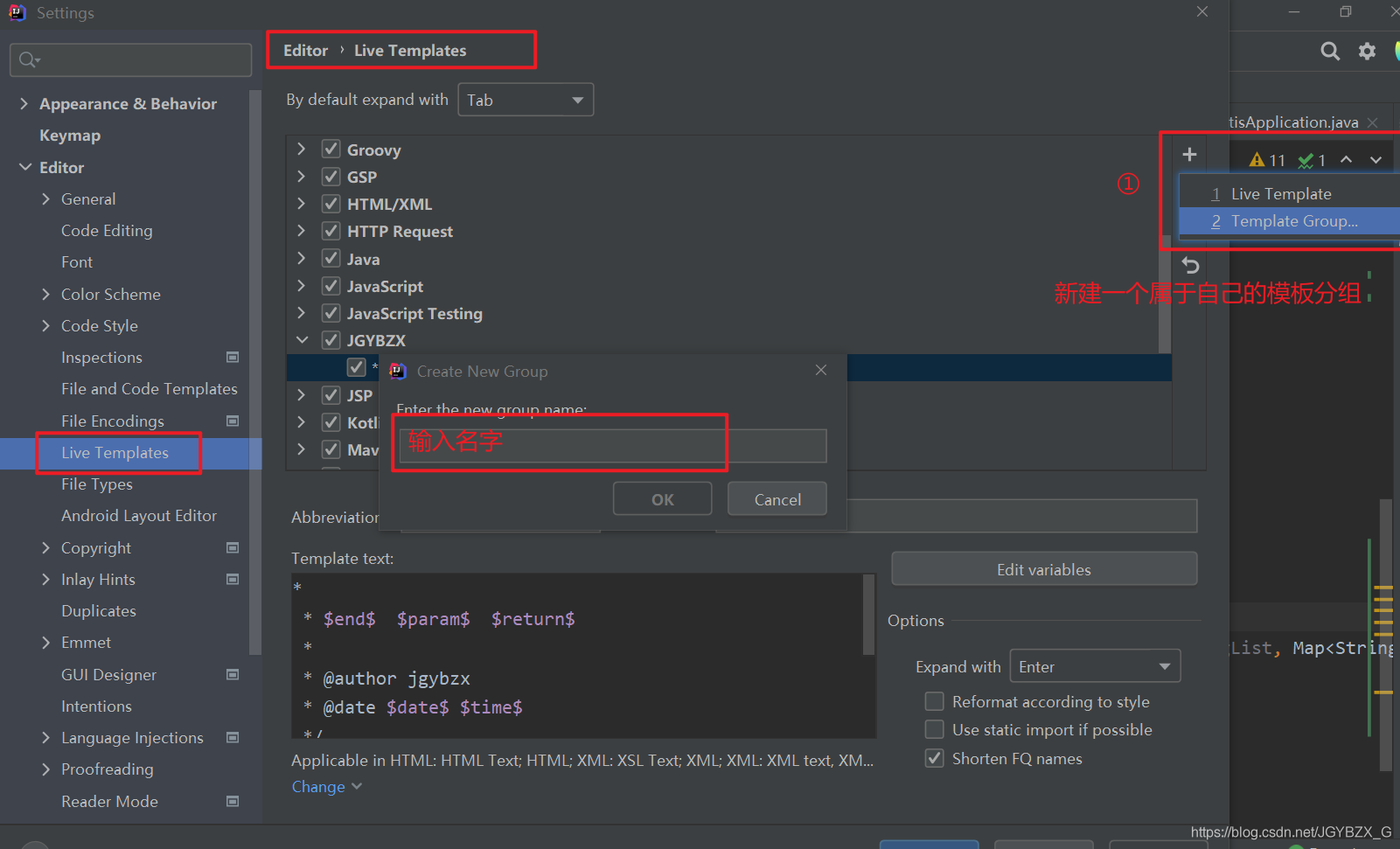1400x849 pixels.
Task: Click the Language Injections project-level icon
Action: (233, 737)
